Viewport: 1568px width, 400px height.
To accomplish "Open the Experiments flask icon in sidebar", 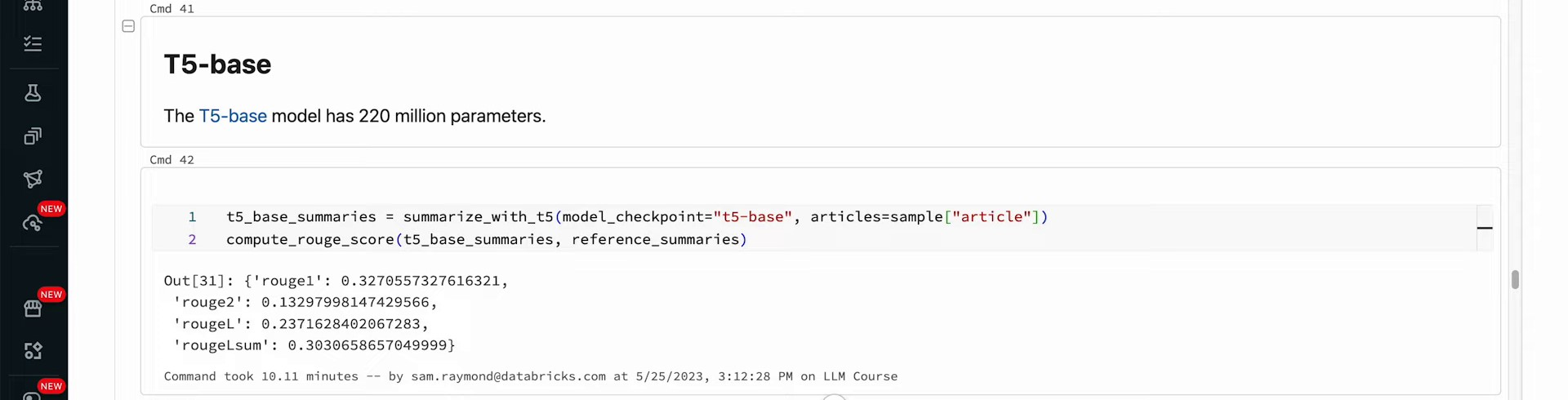I will pos(33,93).
